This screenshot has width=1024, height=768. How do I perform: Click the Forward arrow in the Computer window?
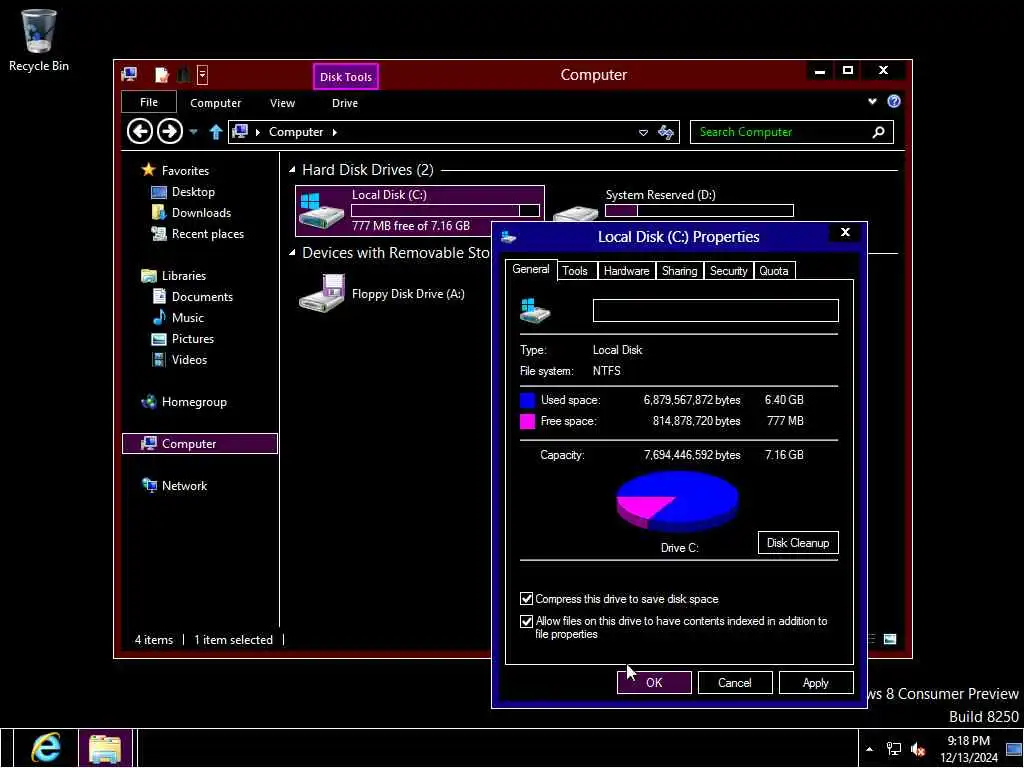pyautogui.click(x=170, y=131)
